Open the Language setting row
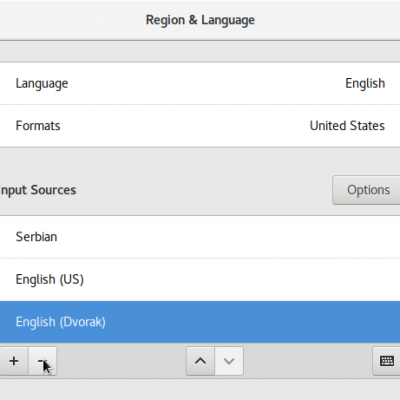Image resolution: width=400 pixels, height=400 pixels. click(x=200, y=83)
